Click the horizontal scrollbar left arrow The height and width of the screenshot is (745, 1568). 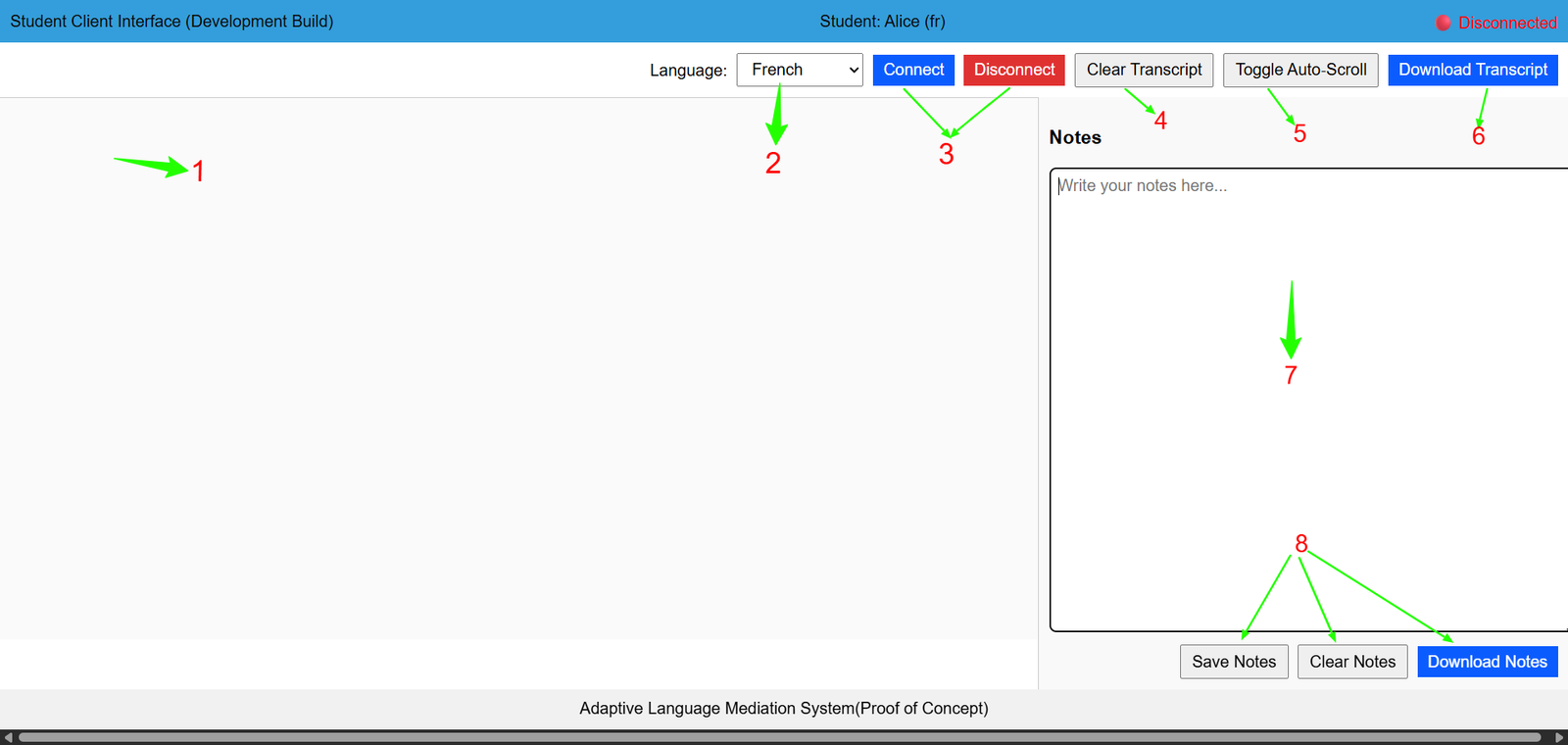click(8, 737)
